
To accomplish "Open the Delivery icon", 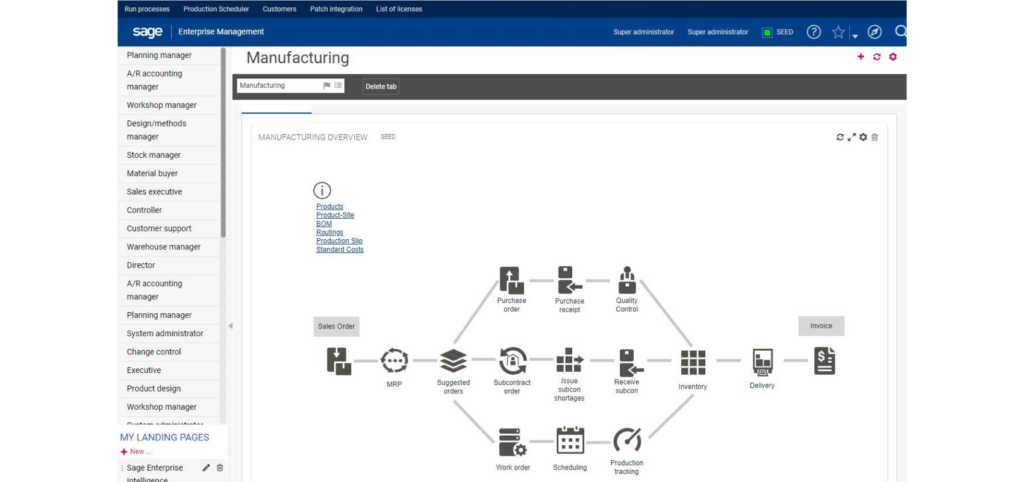I will (762, 362).
